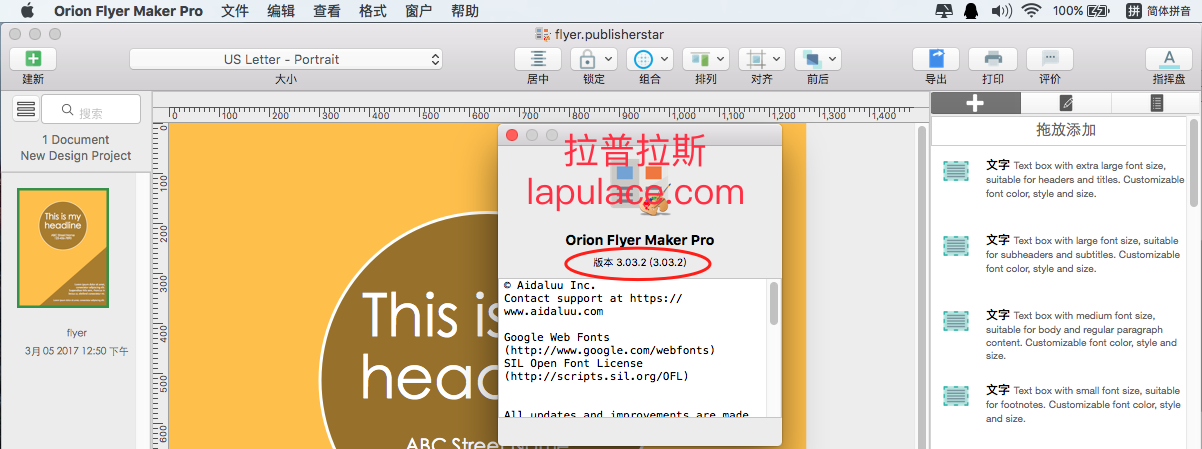Screen dimensions: 1202x449
Task: Click the Group (组合) toolbar icon
Action: 644,59
